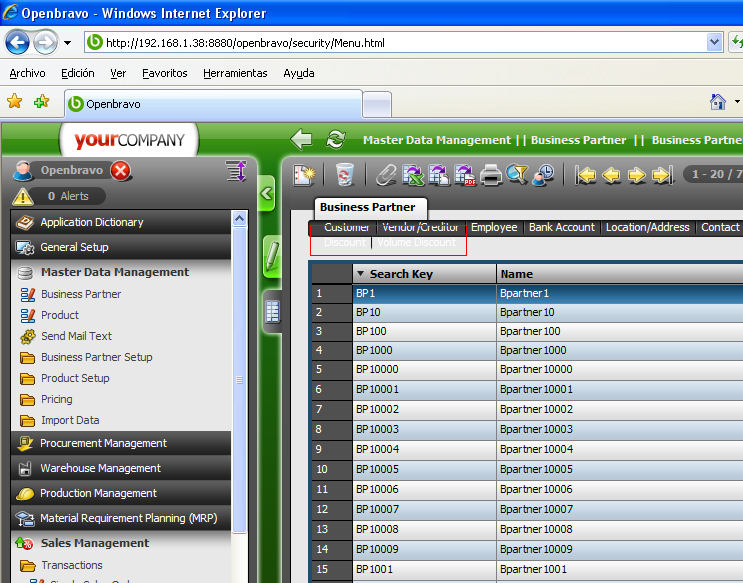Screen dimensions: 743x583
Task: Collapse the Master Data Management section
Action: [x=121, y=272]
